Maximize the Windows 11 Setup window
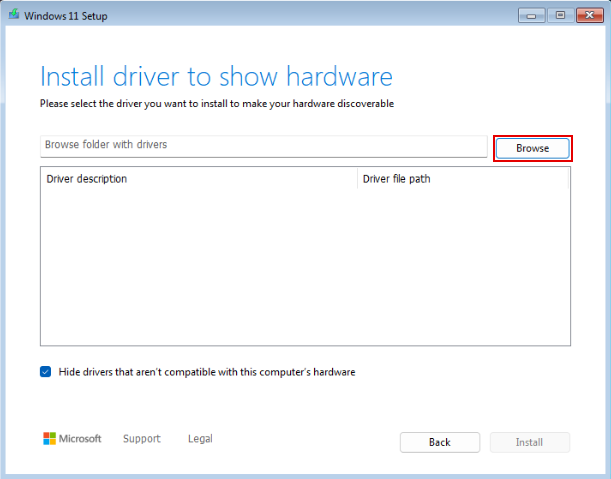 point(559,15)
